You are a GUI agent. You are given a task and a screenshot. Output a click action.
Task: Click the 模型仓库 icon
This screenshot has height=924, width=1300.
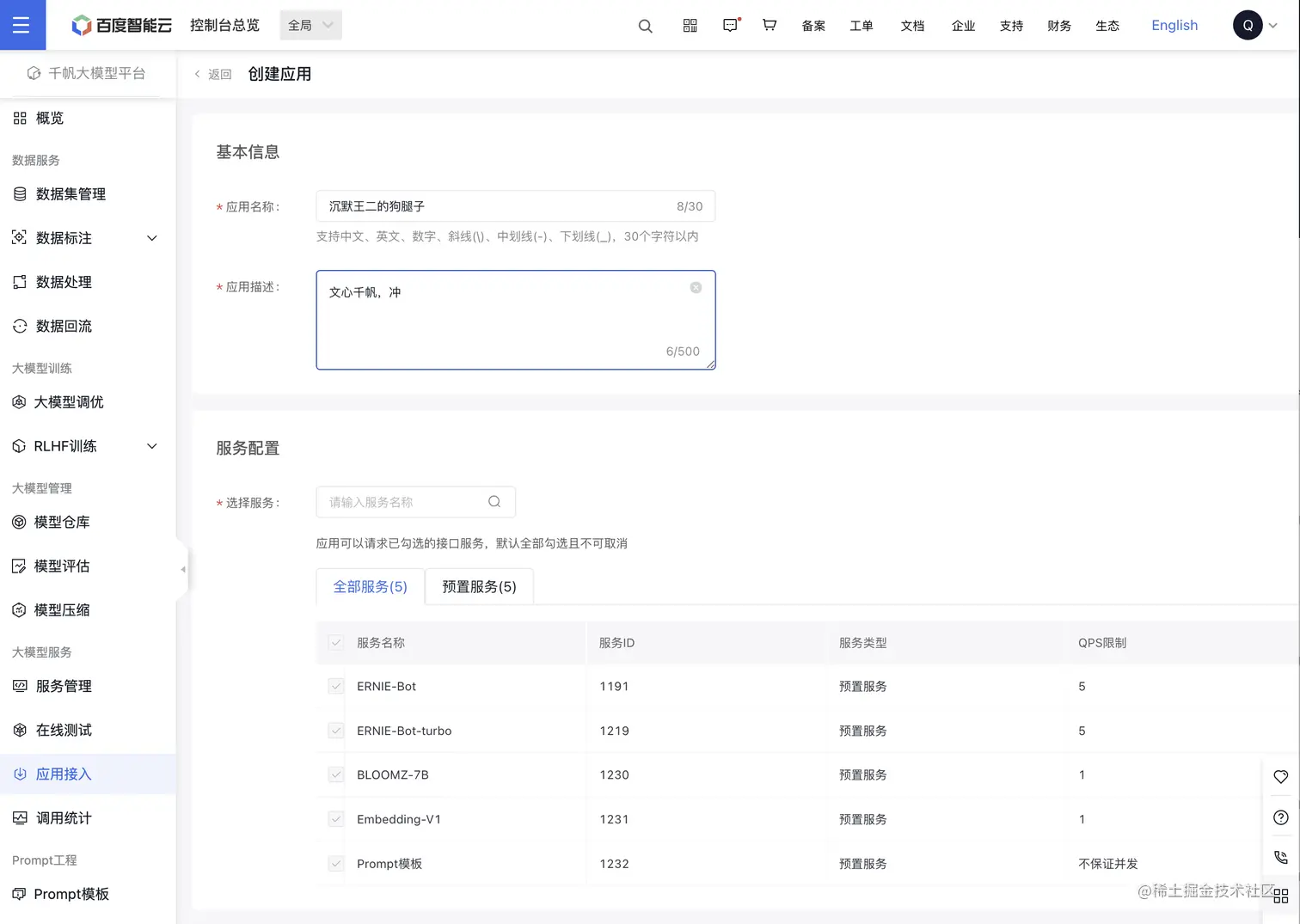[x=19, y=522]
